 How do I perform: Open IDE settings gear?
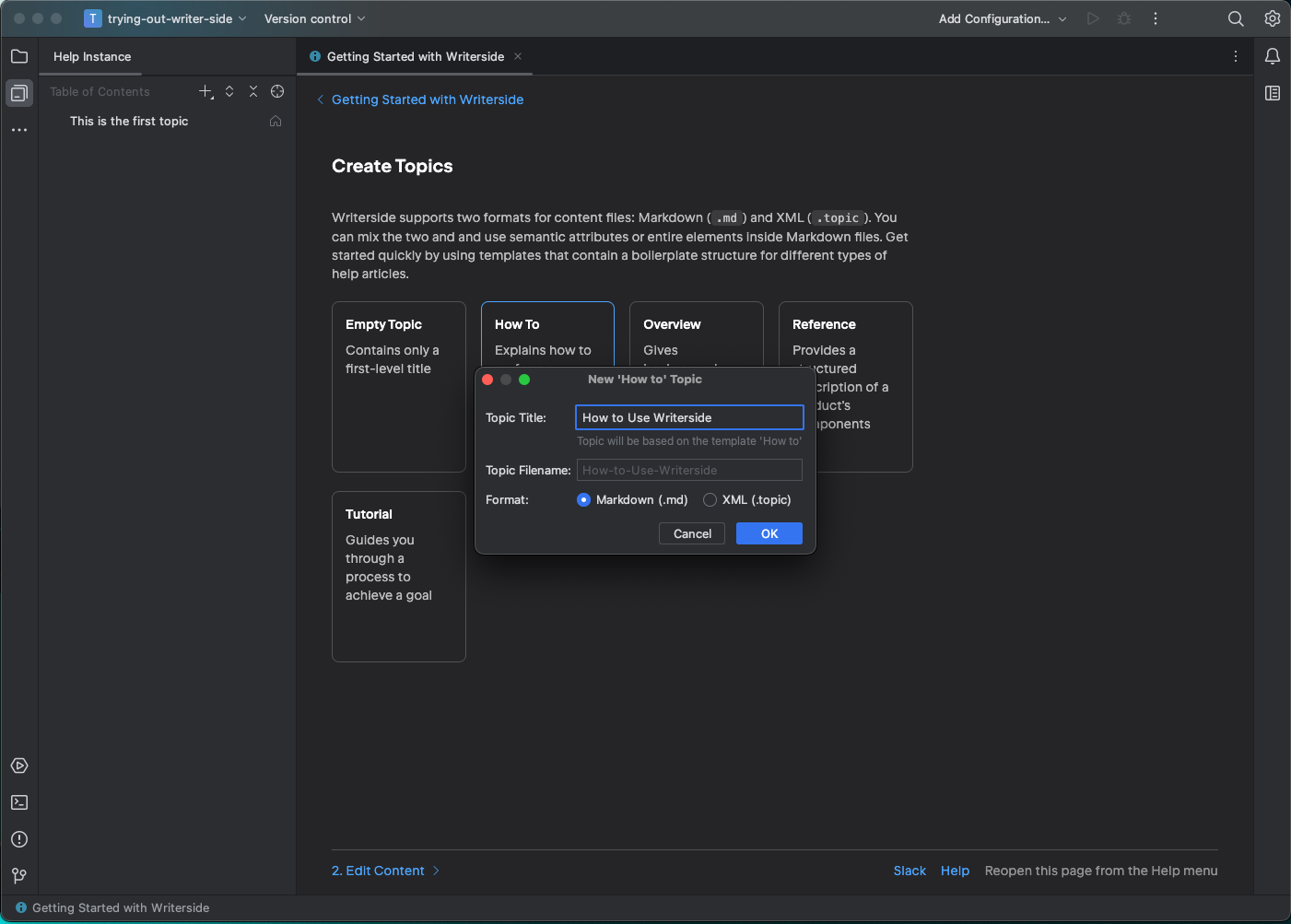click(1273, 18)
